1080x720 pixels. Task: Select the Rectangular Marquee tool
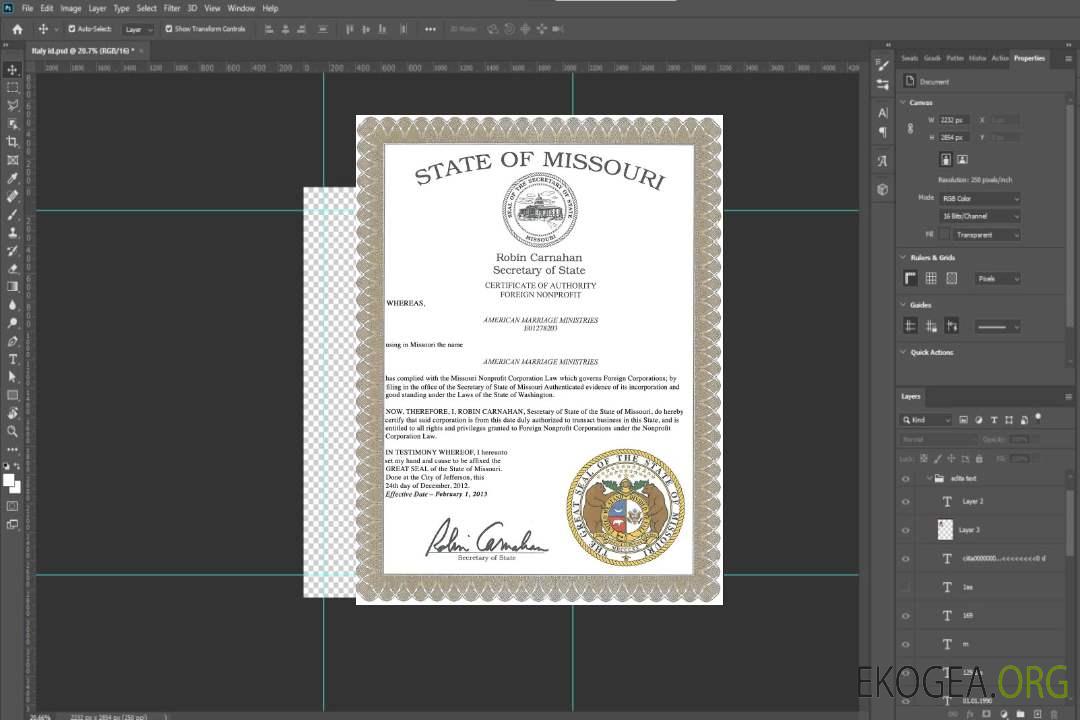[12, 88]
